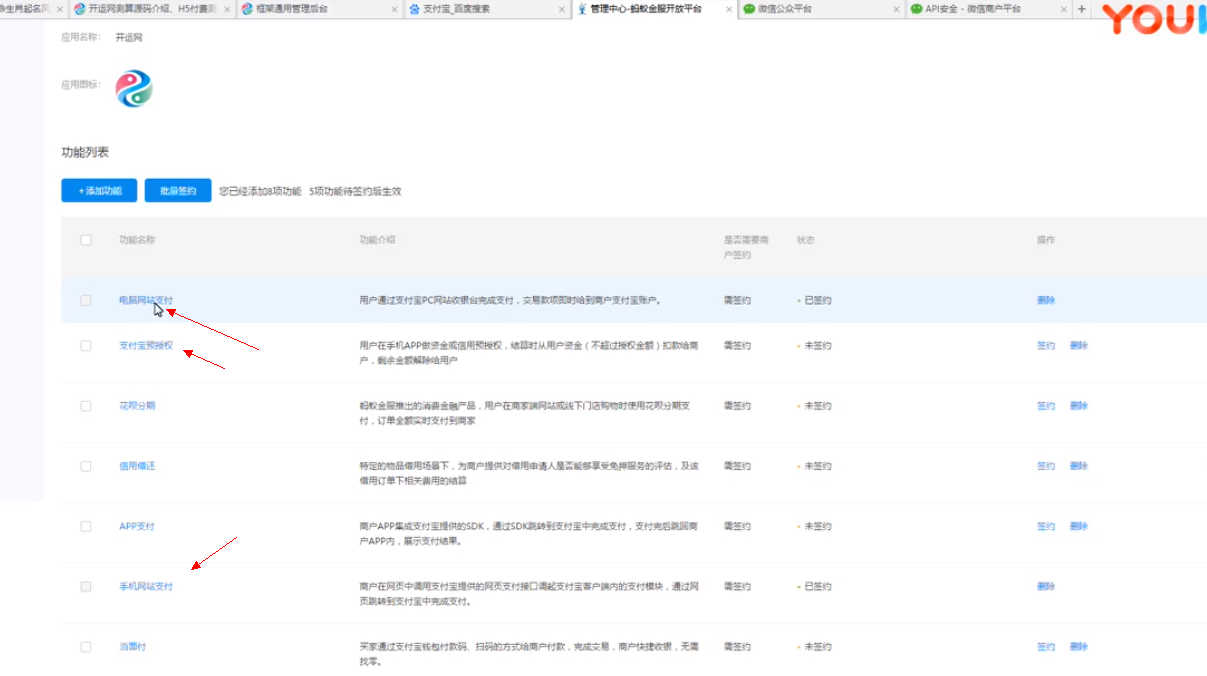This screenshot has height=676, width=1207.
Task: Open the new tab plus button
Action: (1081, 9)
